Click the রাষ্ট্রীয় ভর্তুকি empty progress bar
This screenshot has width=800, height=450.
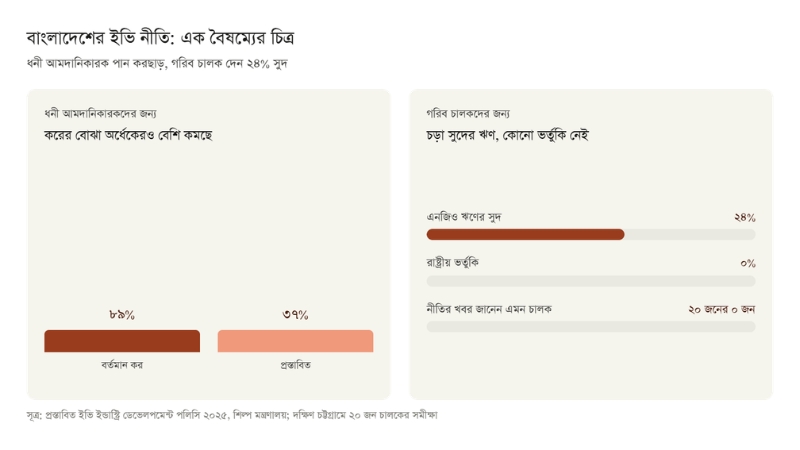tap(591, 281)
